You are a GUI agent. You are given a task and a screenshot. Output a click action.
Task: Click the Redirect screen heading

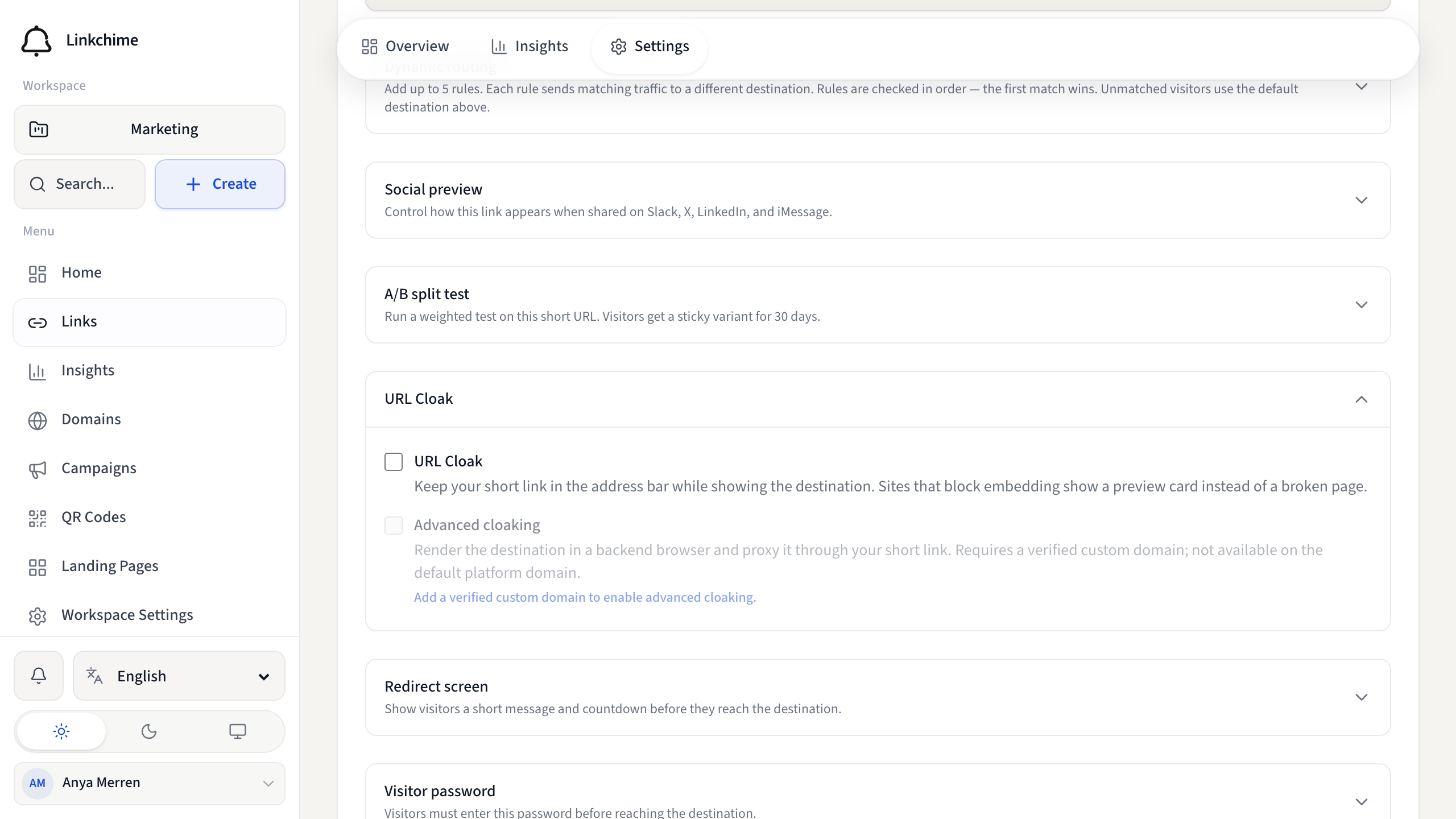436,686
